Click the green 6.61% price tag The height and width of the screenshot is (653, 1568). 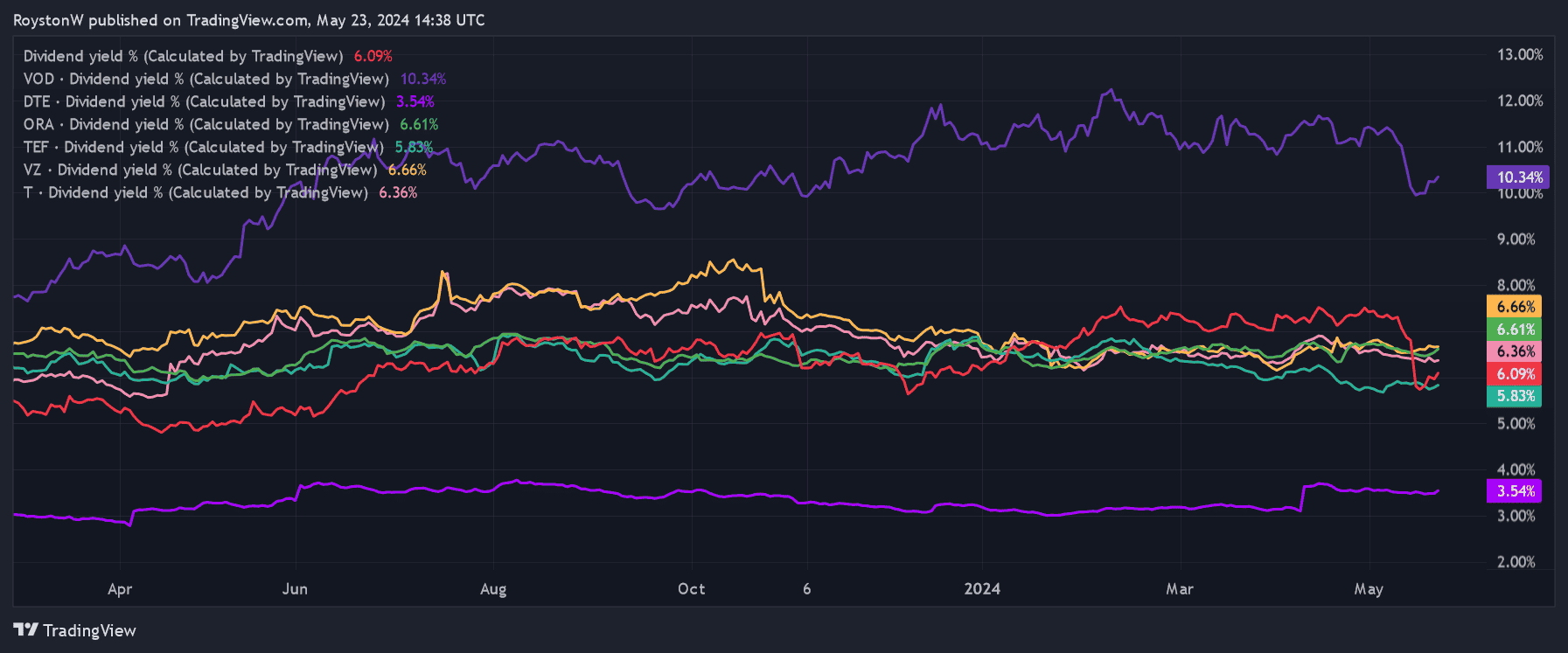[x=1515, y=330]
